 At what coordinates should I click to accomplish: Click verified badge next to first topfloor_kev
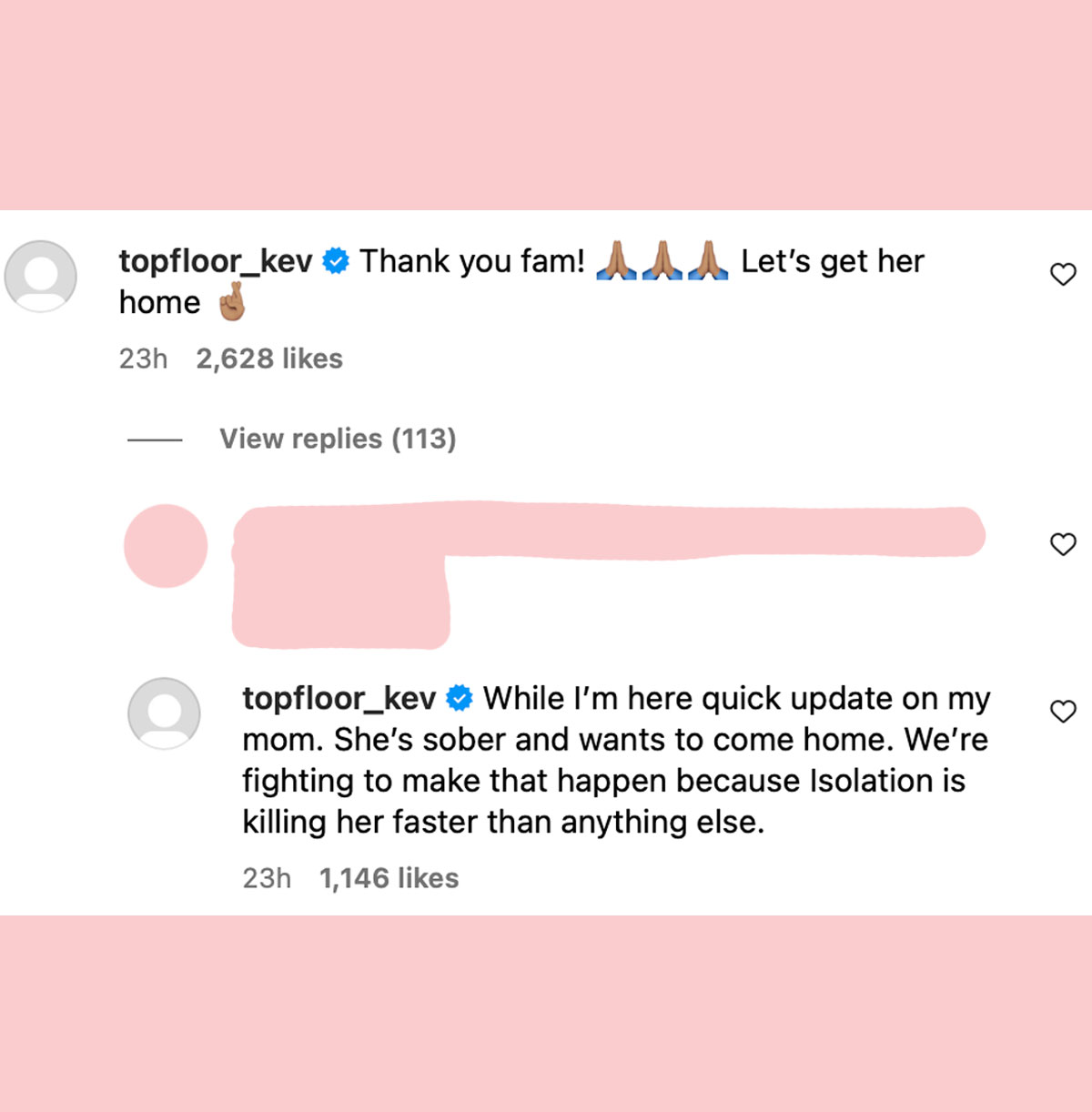(x=336, y=261)
